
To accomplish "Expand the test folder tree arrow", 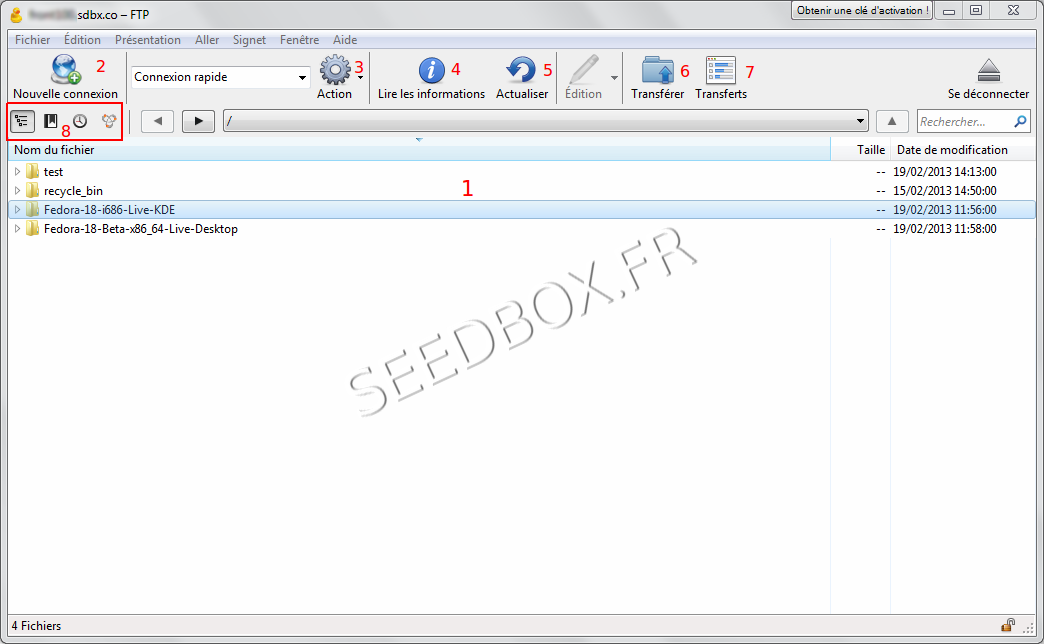I will [17, 172].
